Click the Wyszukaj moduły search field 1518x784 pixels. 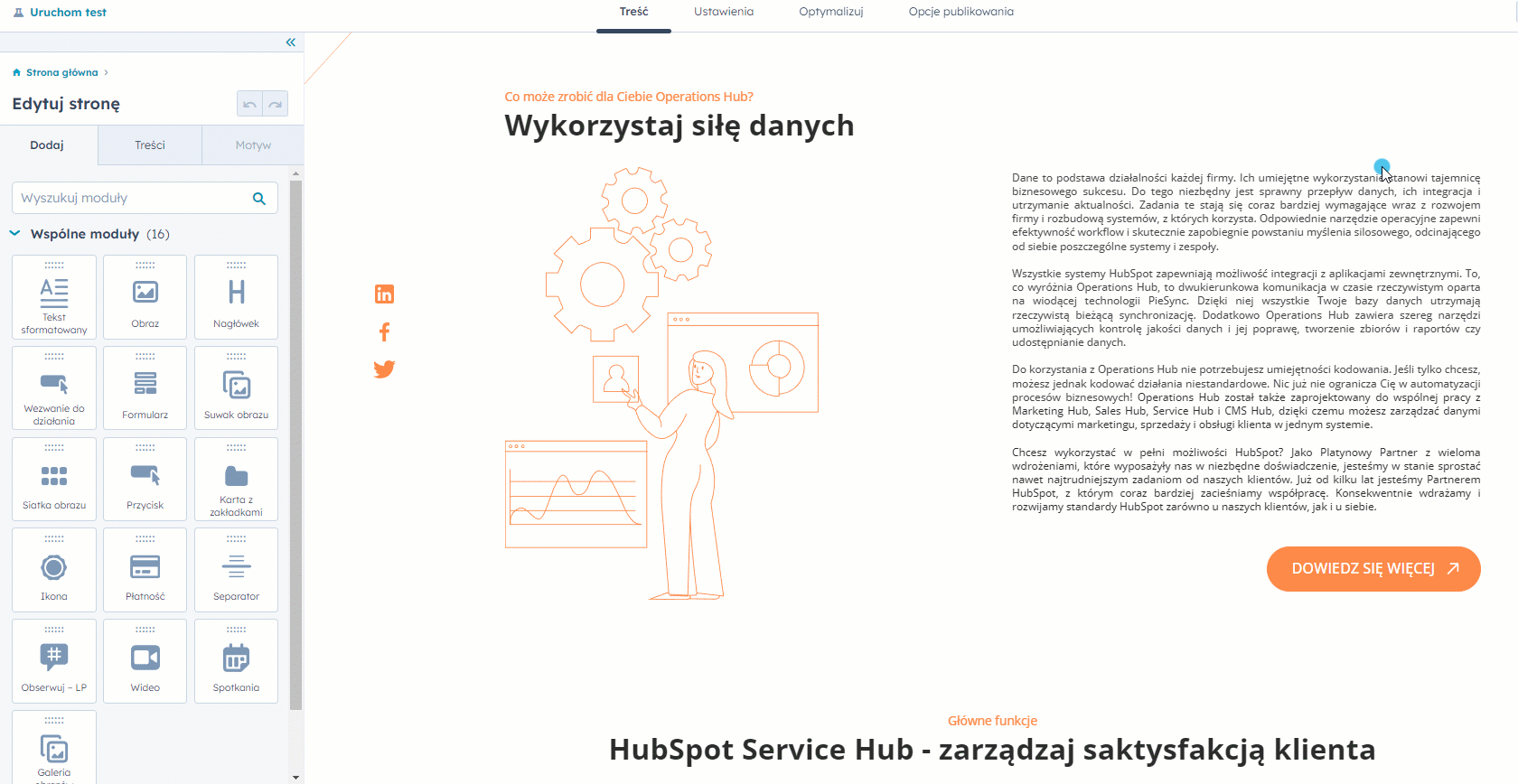(145, 198)
